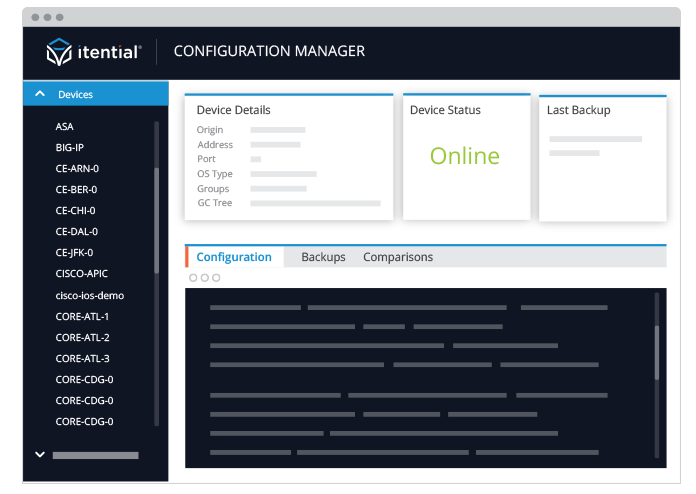Viewport: 696px width, 494px height.
Task: Click the first circle button under Configuration
Action: (193, 278)
